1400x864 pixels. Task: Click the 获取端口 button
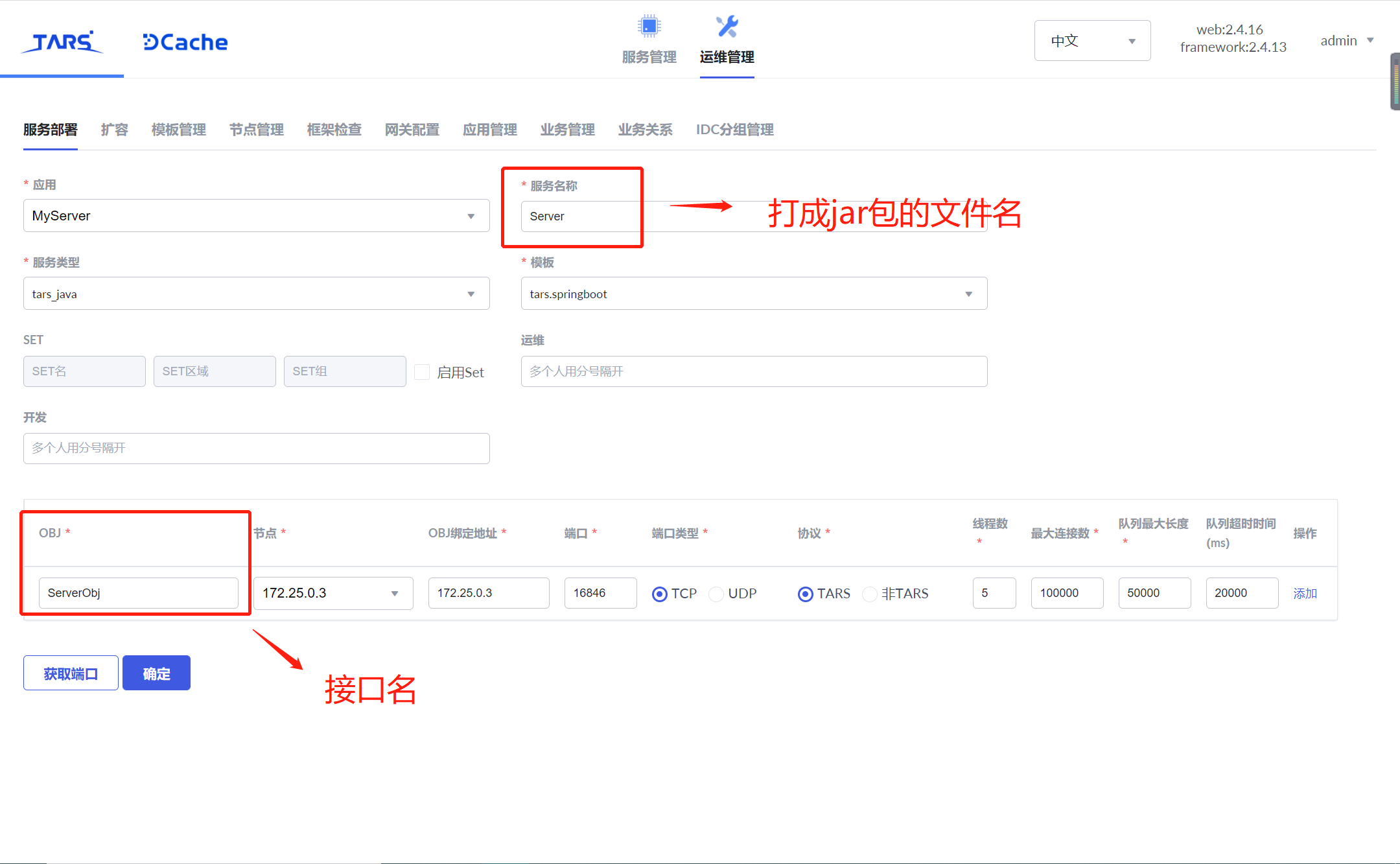point(70,672)
